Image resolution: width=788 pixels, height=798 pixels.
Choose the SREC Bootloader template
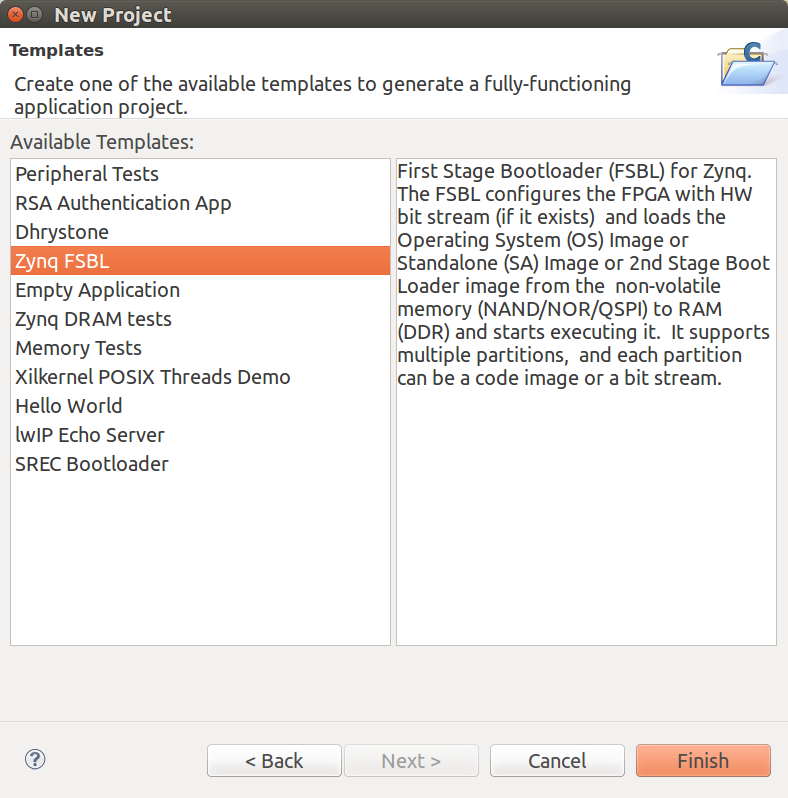tap(92, 464)
